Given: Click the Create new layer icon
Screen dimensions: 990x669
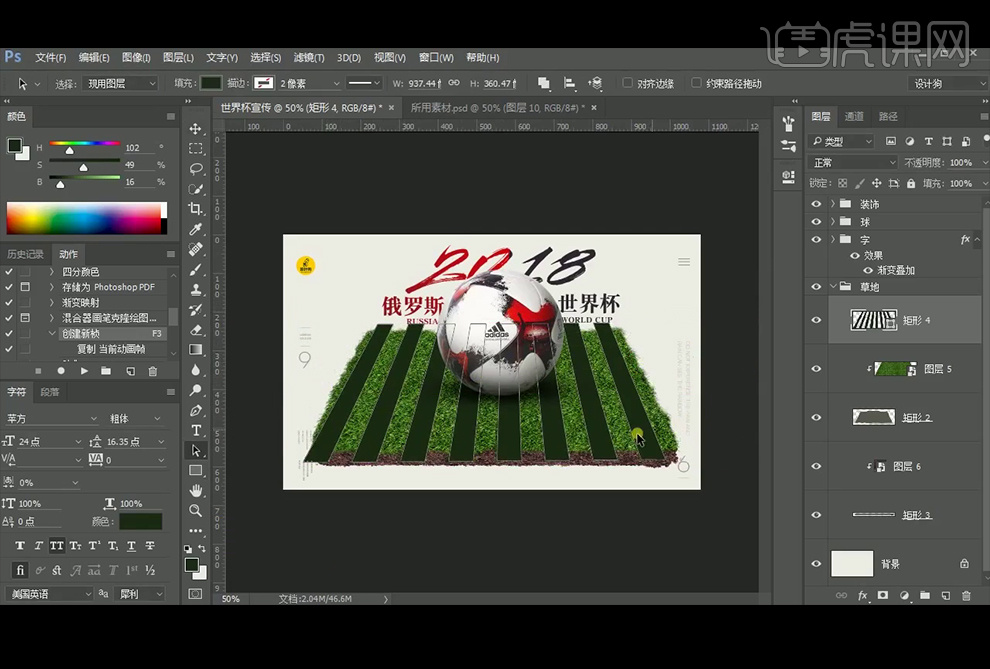Looking at the screenshot, I should click(x=947, y=596).
